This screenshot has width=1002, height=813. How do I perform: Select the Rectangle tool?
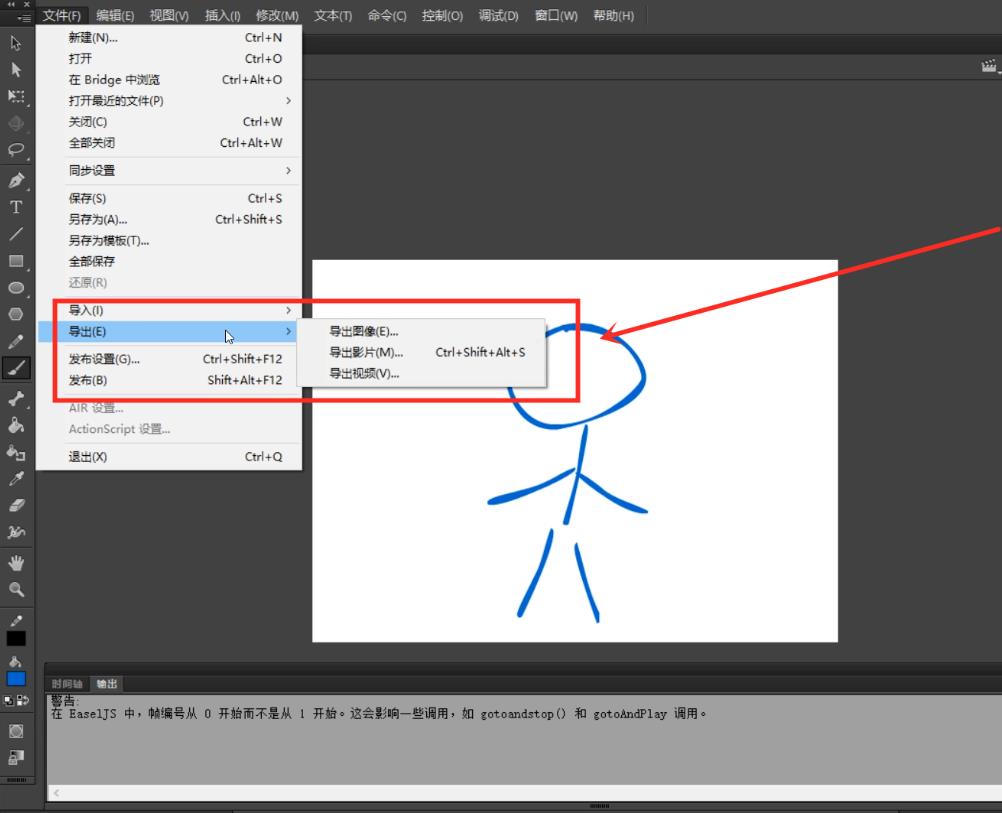(16, 261)
